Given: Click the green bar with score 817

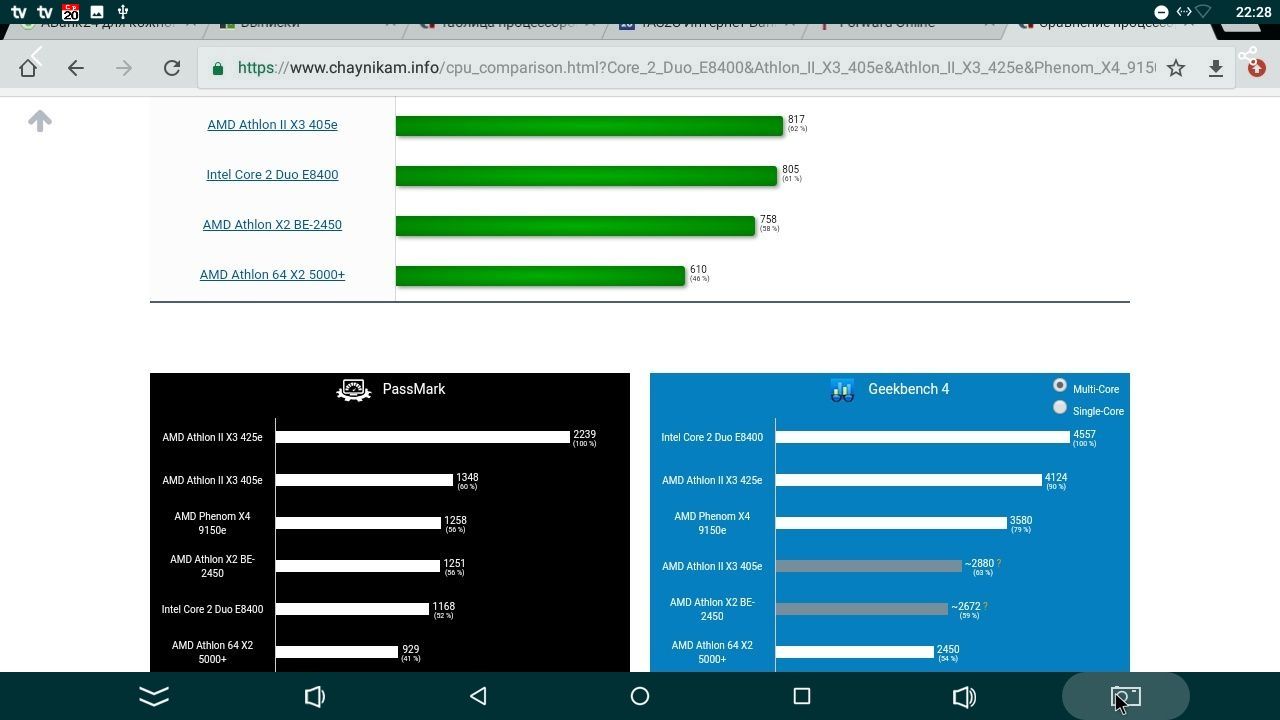Looking at the screenshot, I should click(x=589, y=125).
